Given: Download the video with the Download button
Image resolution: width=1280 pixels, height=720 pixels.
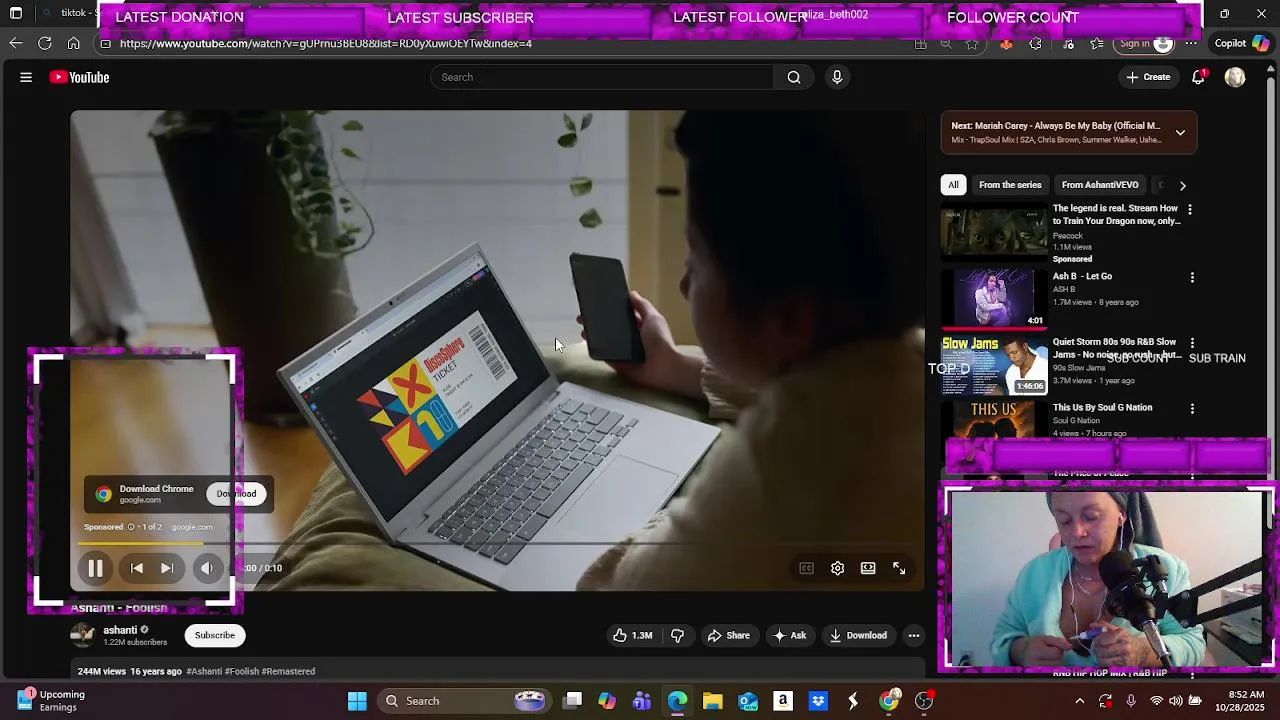Looking at the screenshot, I should pos(858,635).
